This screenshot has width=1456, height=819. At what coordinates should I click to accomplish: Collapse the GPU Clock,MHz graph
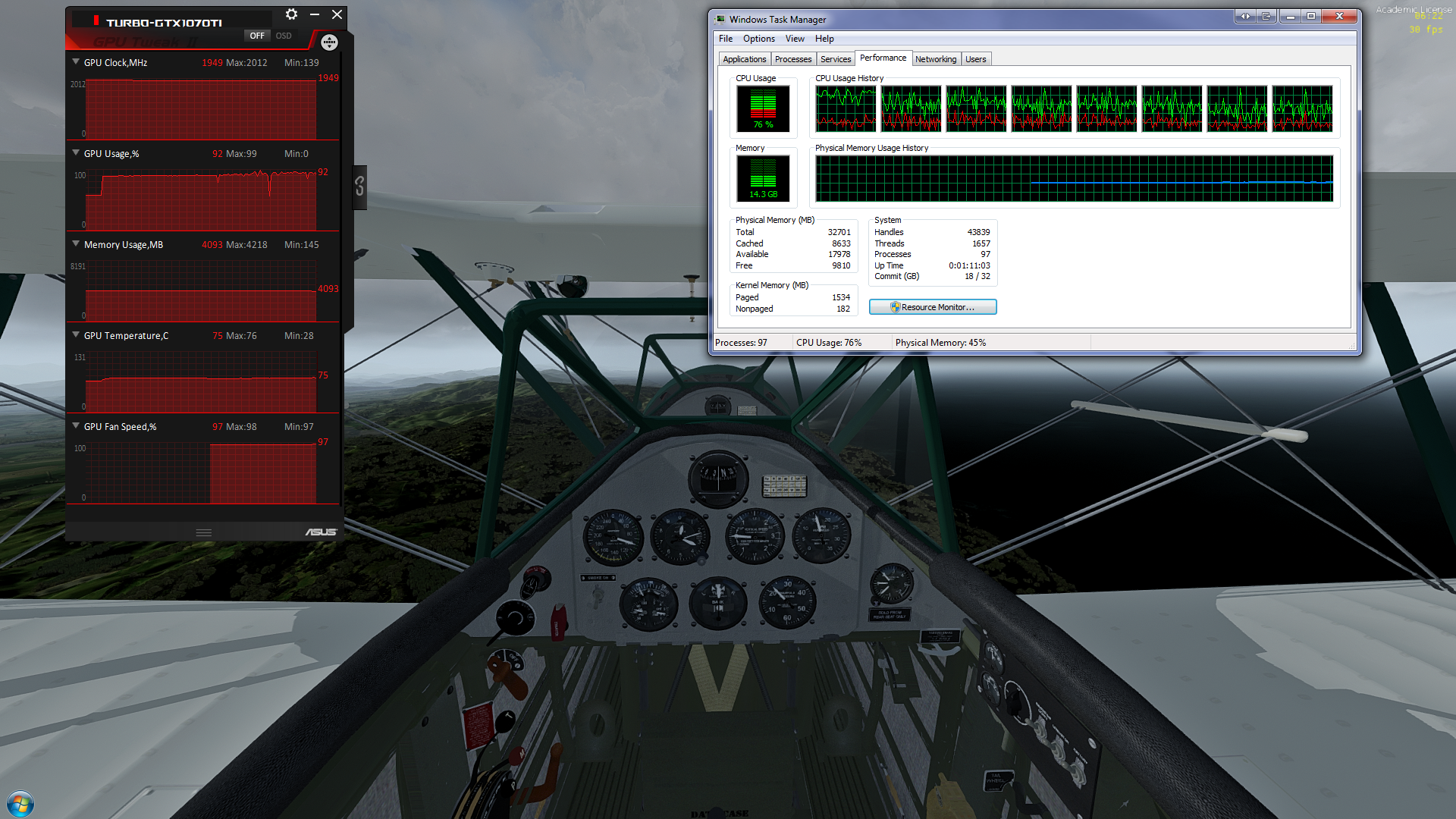76,62
